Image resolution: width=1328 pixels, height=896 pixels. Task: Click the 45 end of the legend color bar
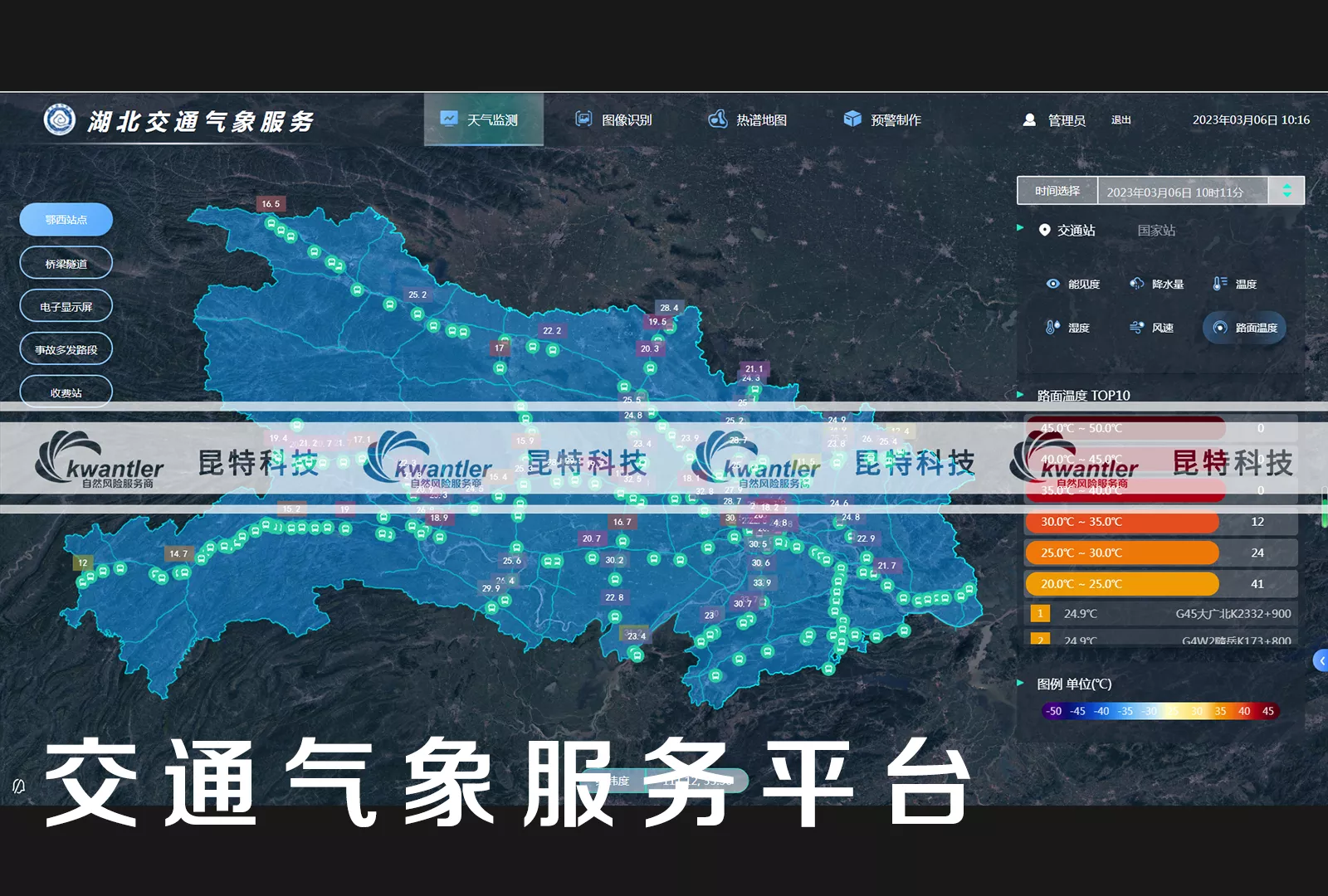tap(1268, 711)
